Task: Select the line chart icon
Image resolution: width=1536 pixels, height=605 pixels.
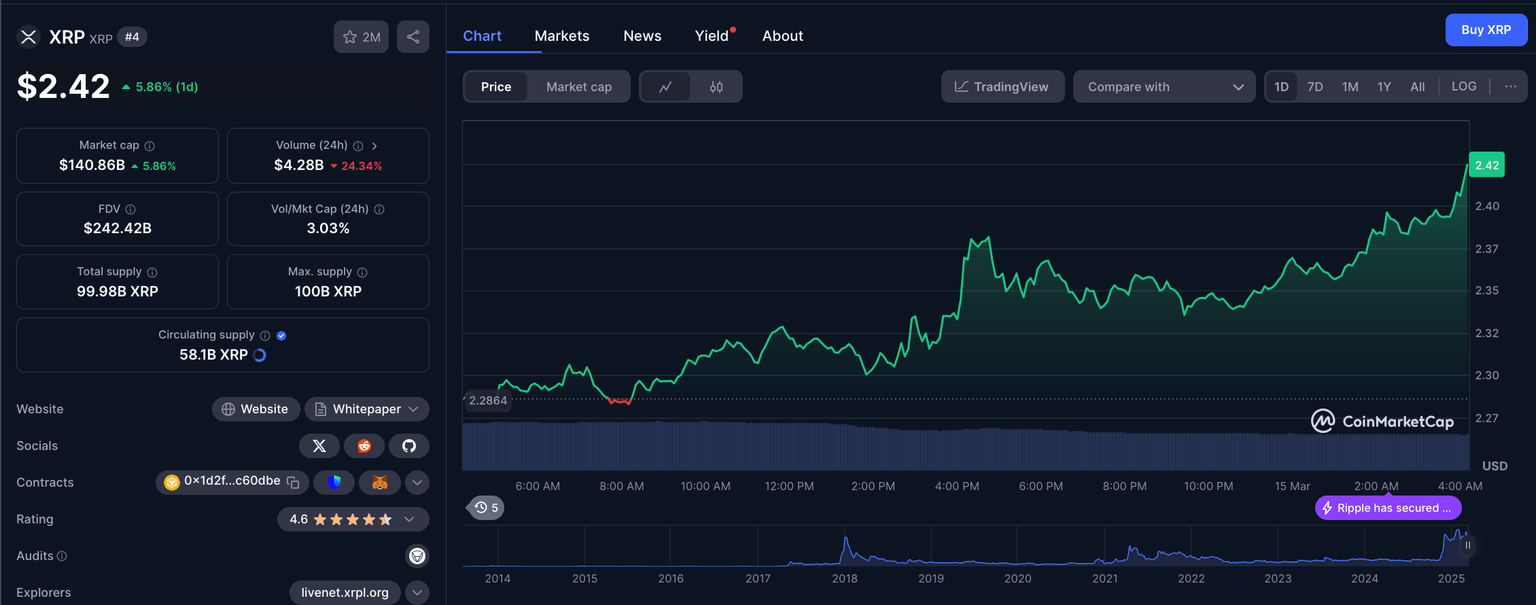Action: pyautogui.click(x=666, y=86)
